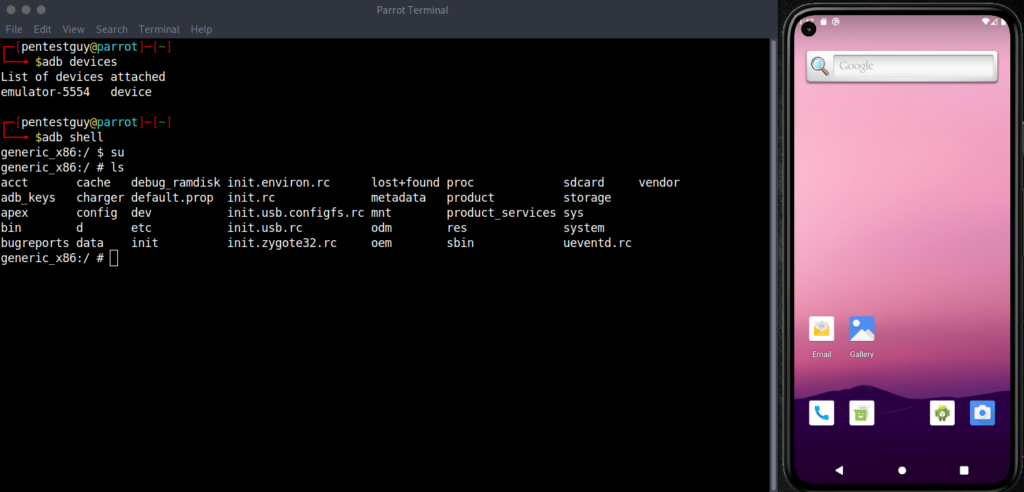
Task: Open the File menu in Parrot Terminal
Action: (x=14, y=29)
